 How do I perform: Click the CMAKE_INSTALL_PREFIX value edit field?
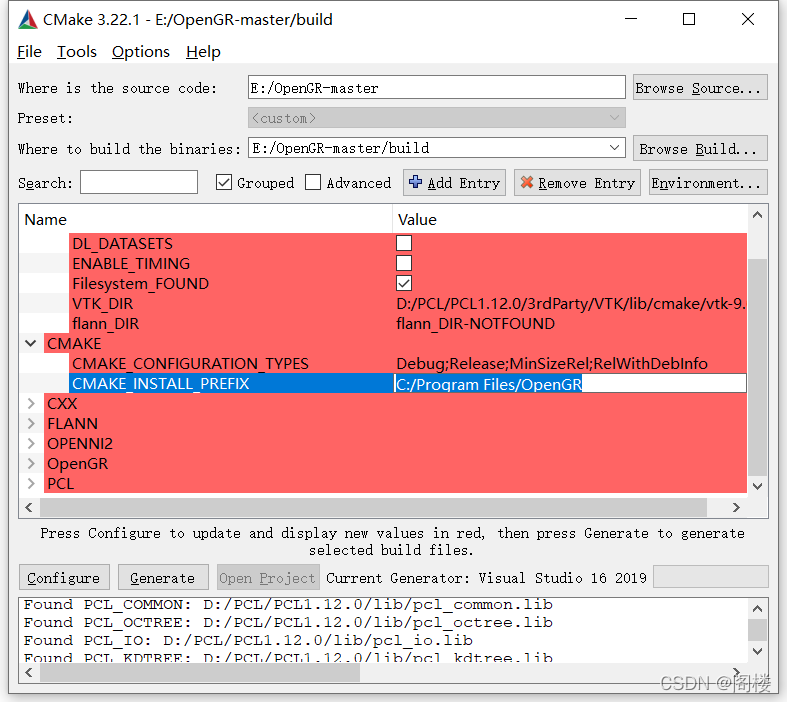click(x=570, y=383)
